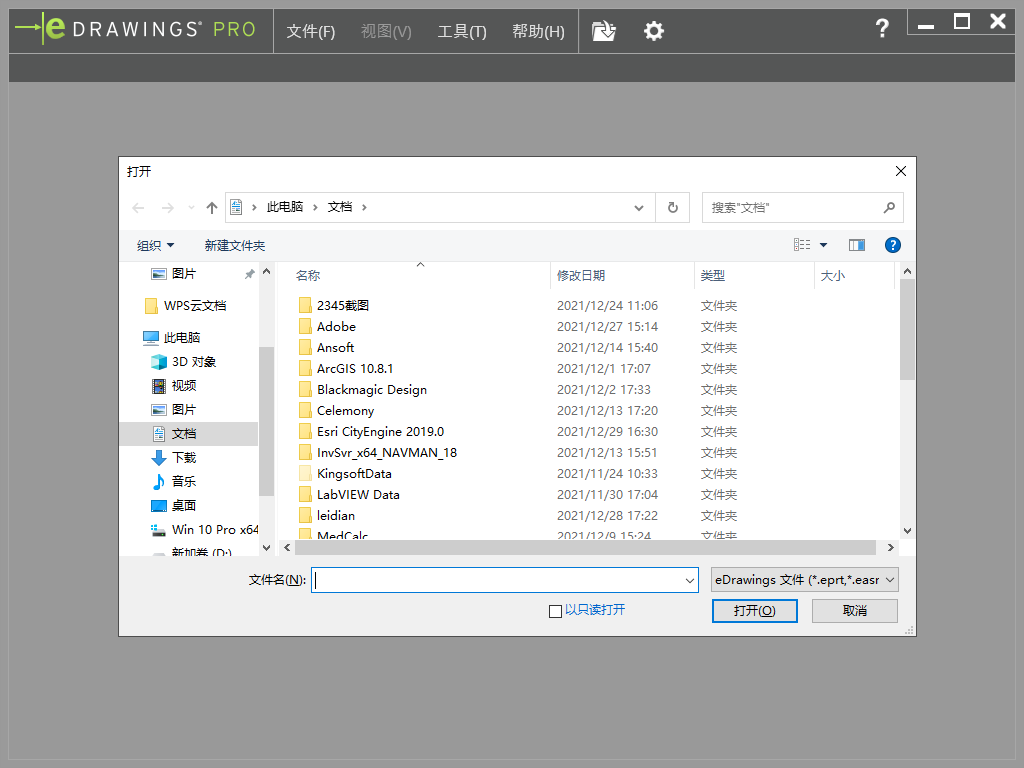The width and height of the screenshot is (1024, 768).
Task: Expand the chevron after 此电脑 in address bar
Action: pos(315,207)
